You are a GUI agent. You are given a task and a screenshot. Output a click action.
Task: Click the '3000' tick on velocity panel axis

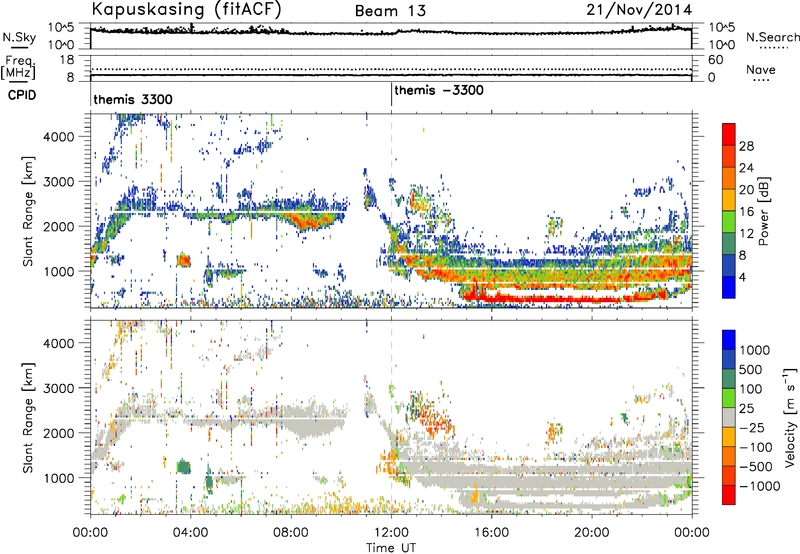pyautogui.click(x=59, y=388)
